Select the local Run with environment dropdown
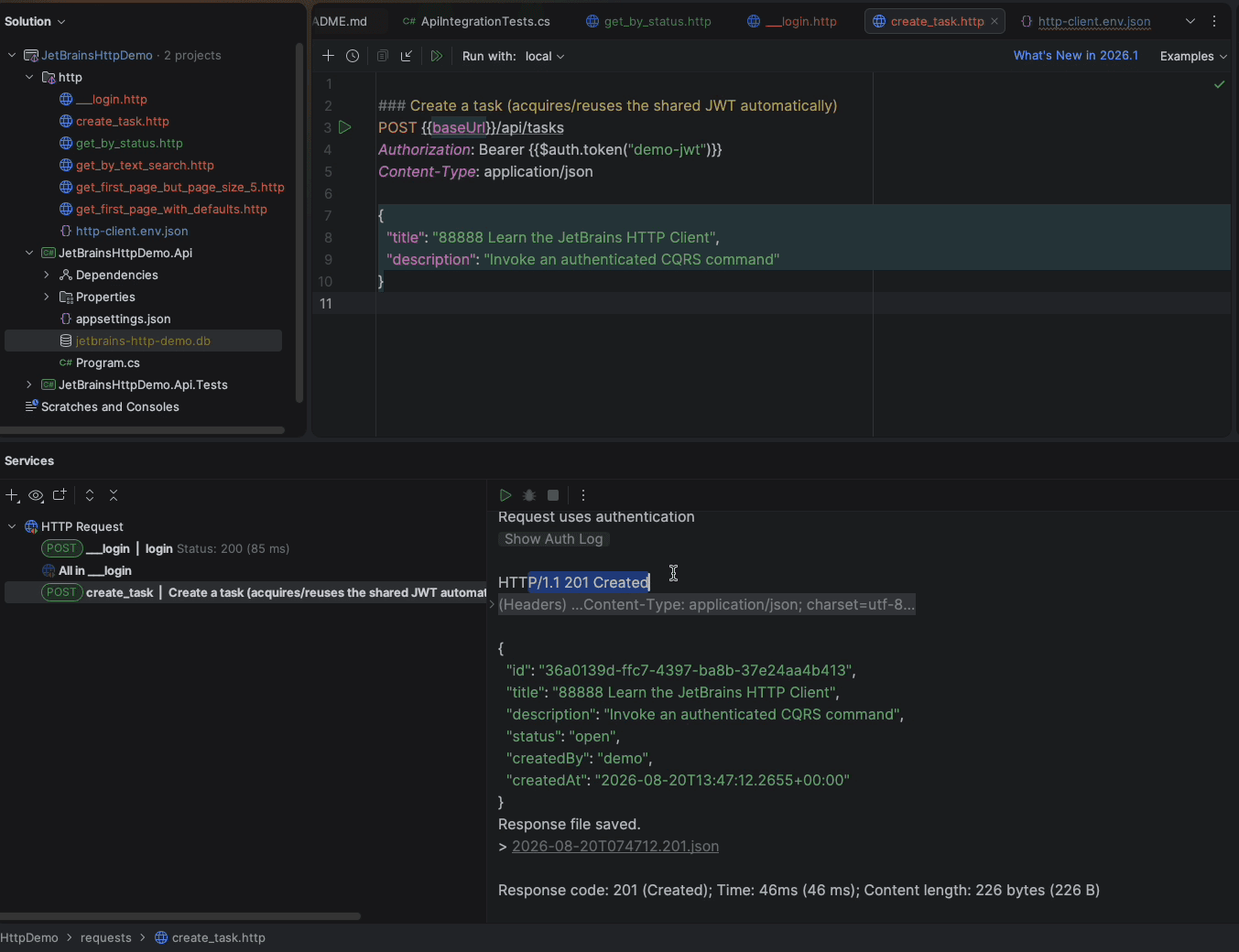 click(x=545, y=56)
